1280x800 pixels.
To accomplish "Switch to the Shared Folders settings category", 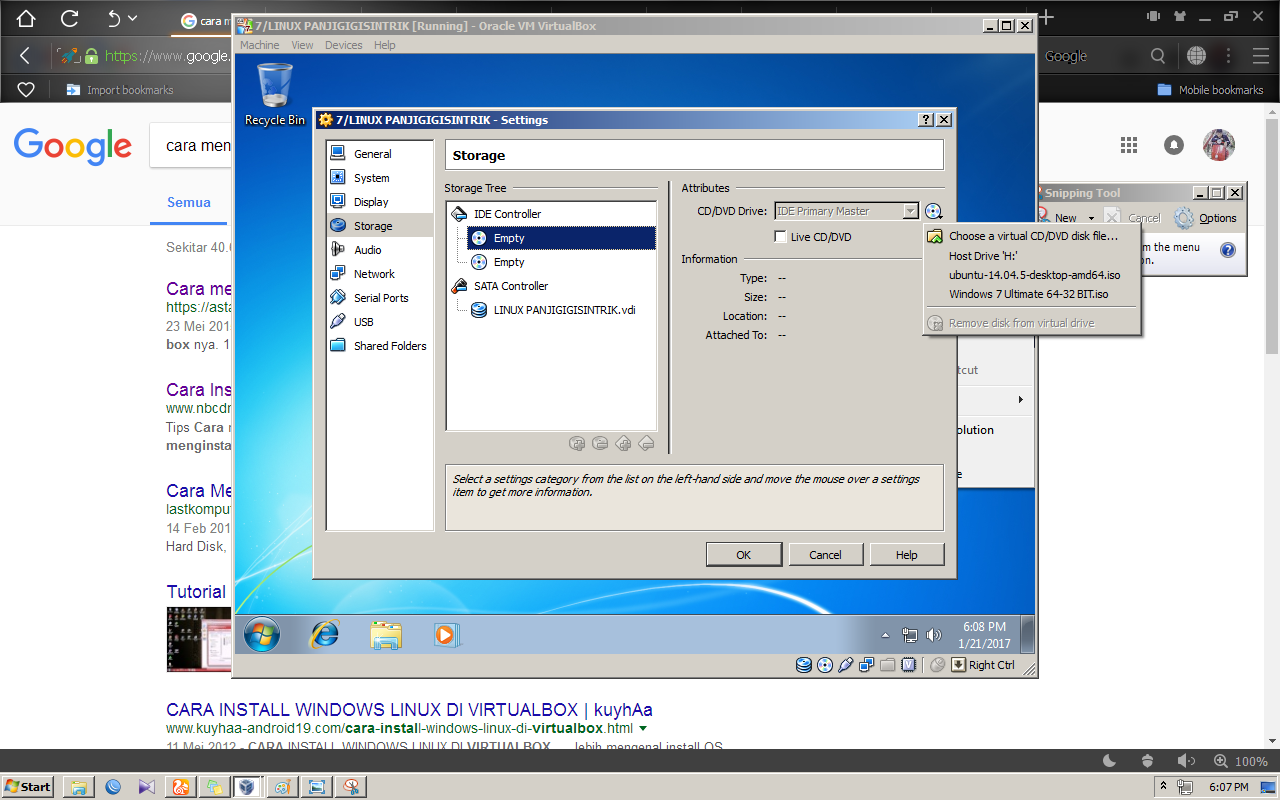I will [x=380, y=346].
